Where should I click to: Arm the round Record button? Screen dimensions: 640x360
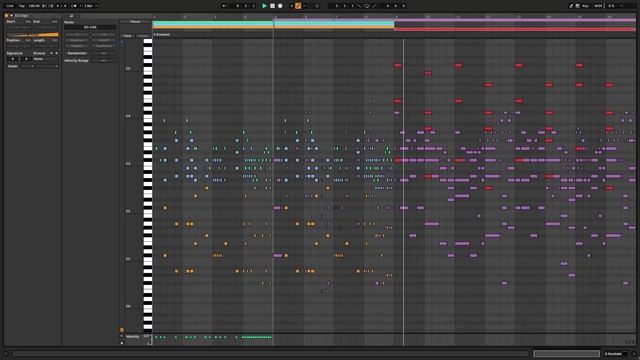click(x=280, y=6)
